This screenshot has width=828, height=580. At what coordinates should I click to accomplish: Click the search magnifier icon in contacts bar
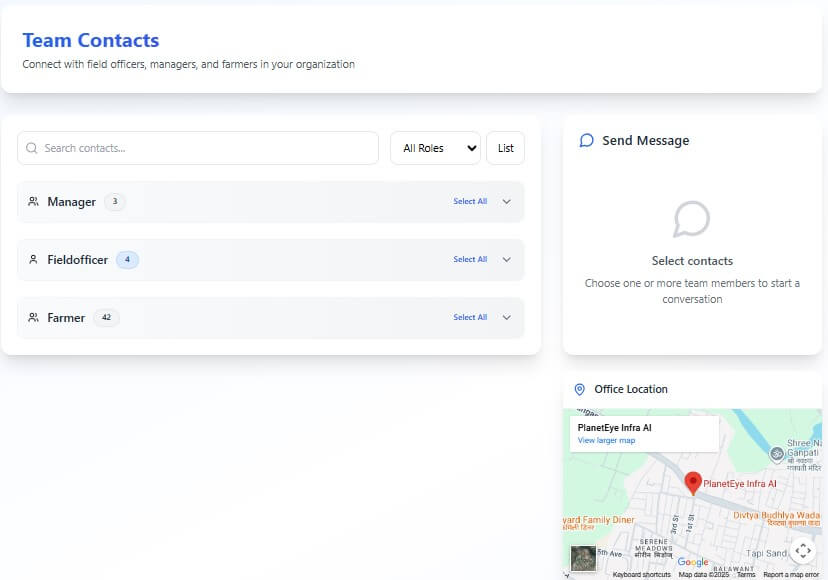click(33, 147)
